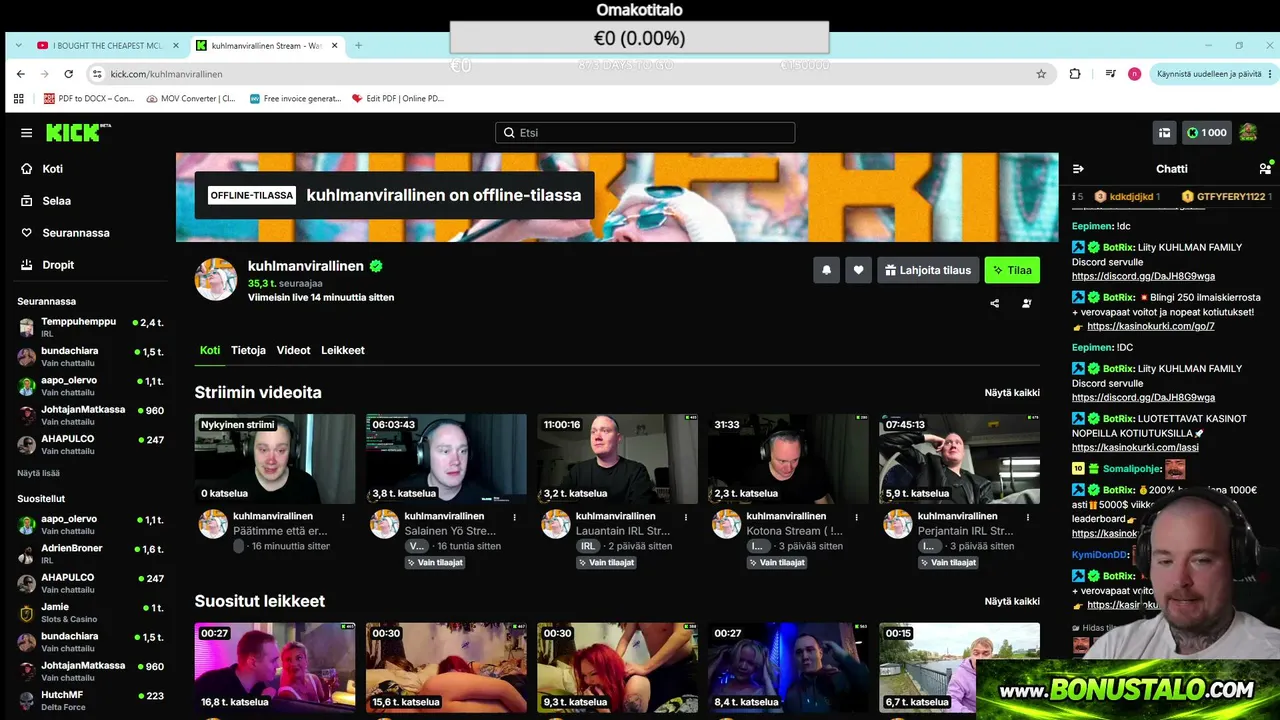Play the clip with 8,4 t. katselua
The width and height of the screenshot is (1280, 720).
788,668
